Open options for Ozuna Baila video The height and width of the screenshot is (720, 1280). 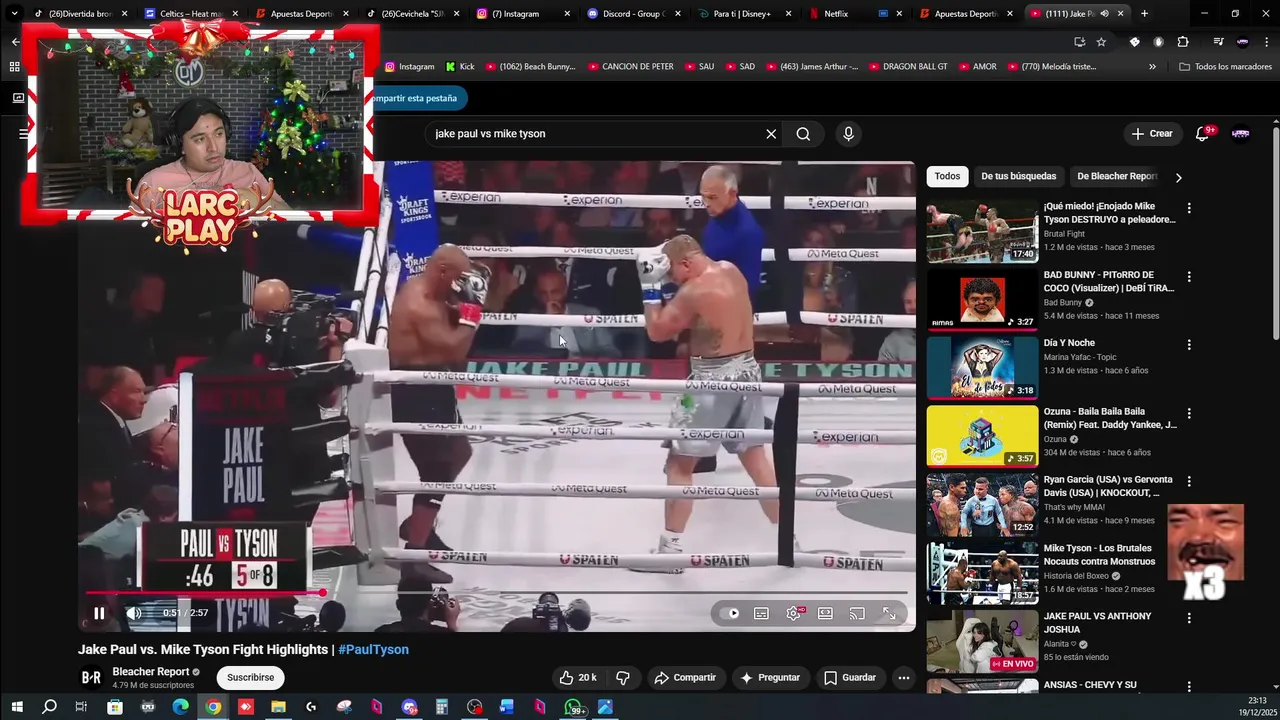pos(1189,413)
